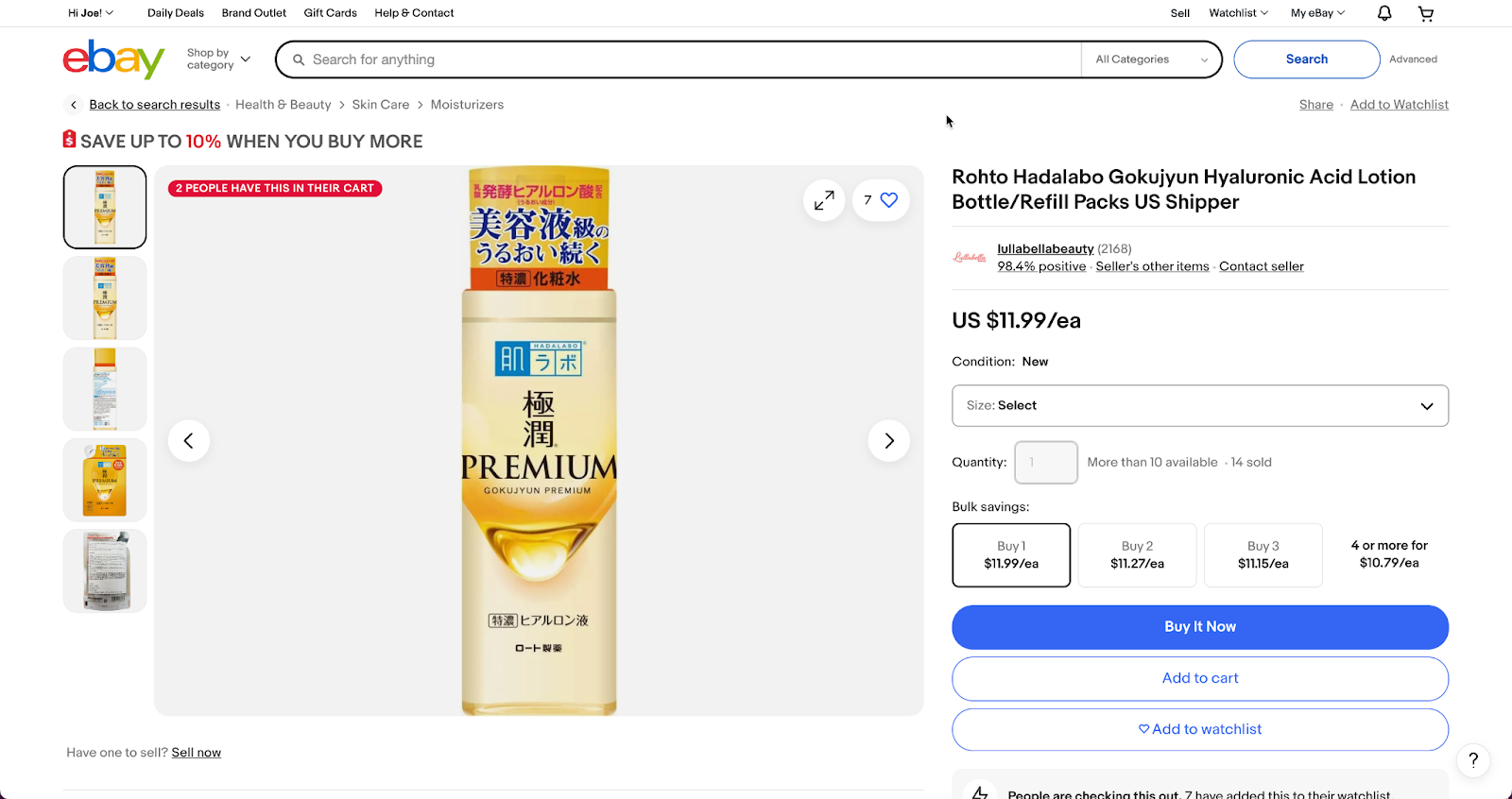Click the 14 sold text
1512x799 pixels.
(x=1251, y=463)
